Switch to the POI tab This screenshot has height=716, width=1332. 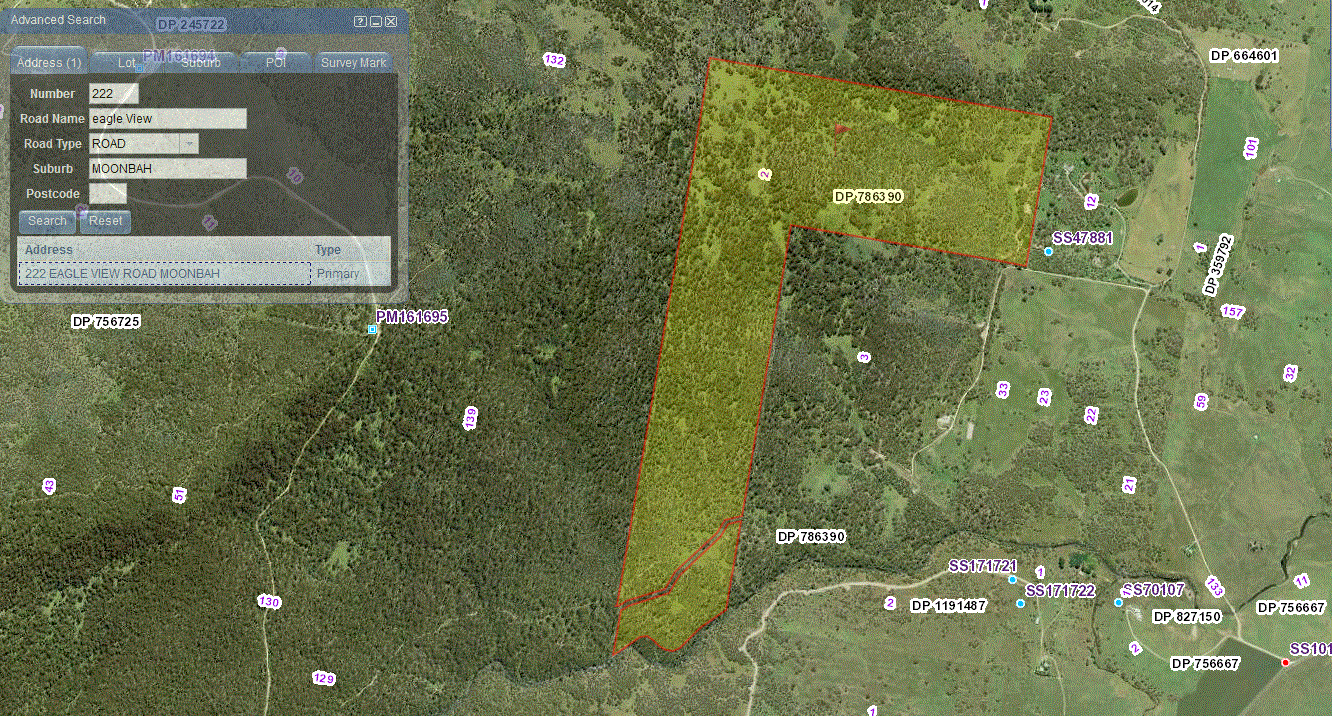coord(275,62)
